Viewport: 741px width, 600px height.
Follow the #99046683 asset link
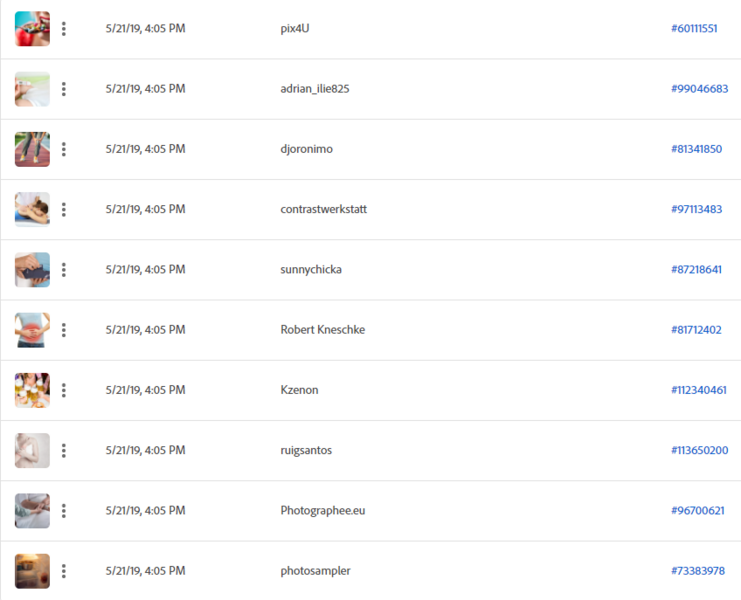(x=699, y=89)
